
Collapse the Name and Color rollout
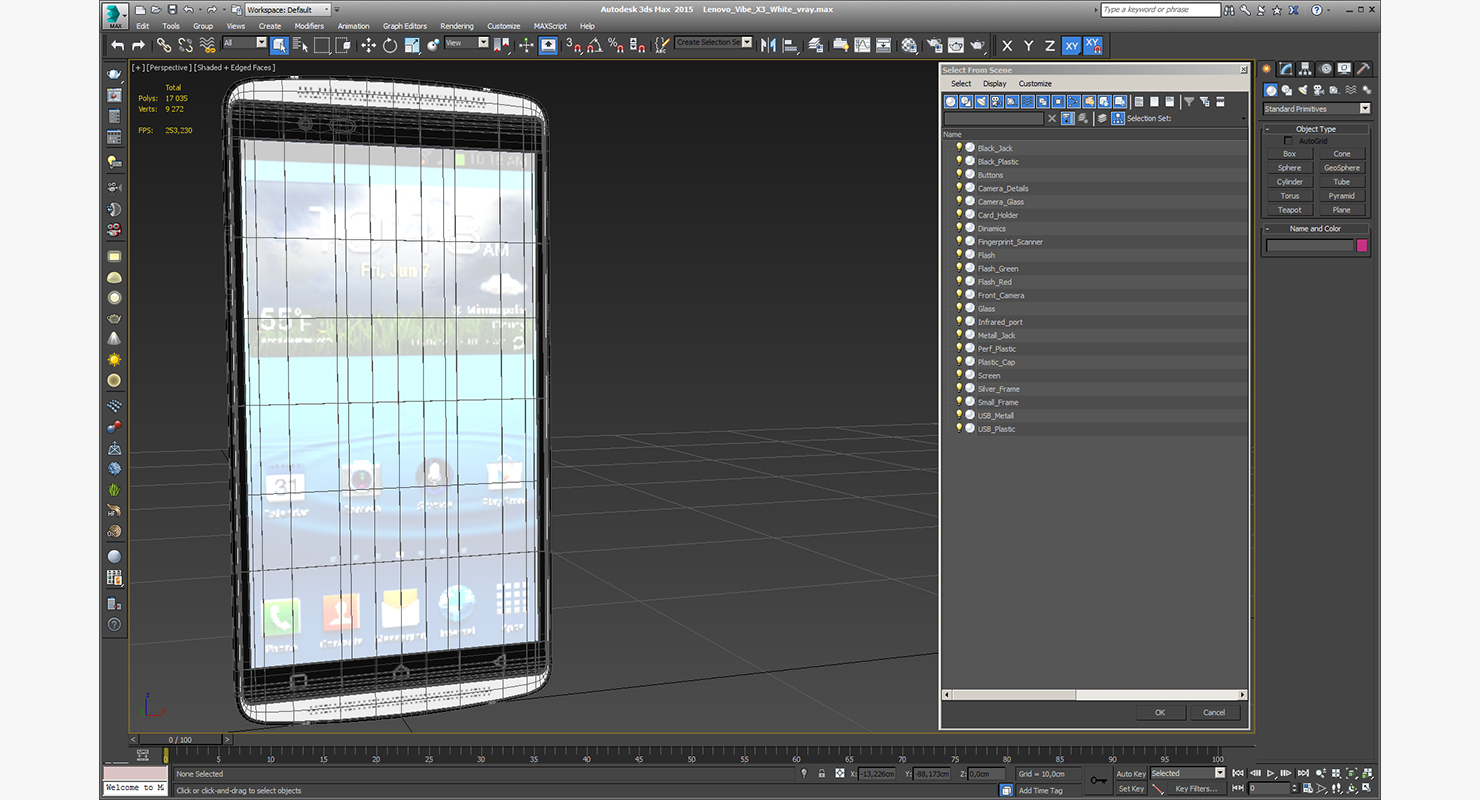click(x=1315, y=229)
